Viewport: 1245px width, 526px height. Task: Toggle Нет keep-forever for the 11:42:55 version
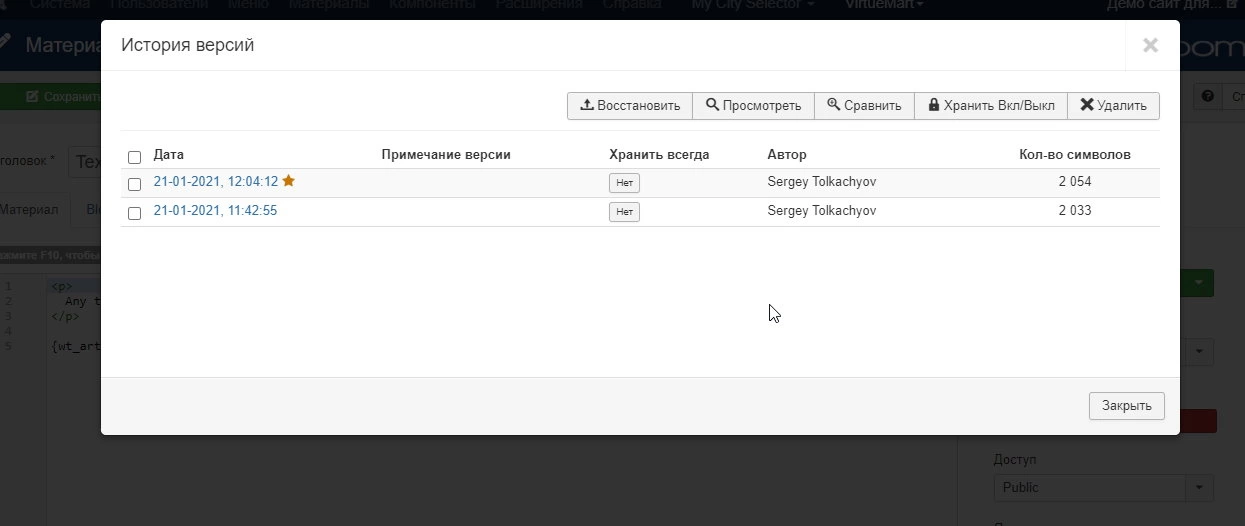pyautogui.click(x=624, y=212)
